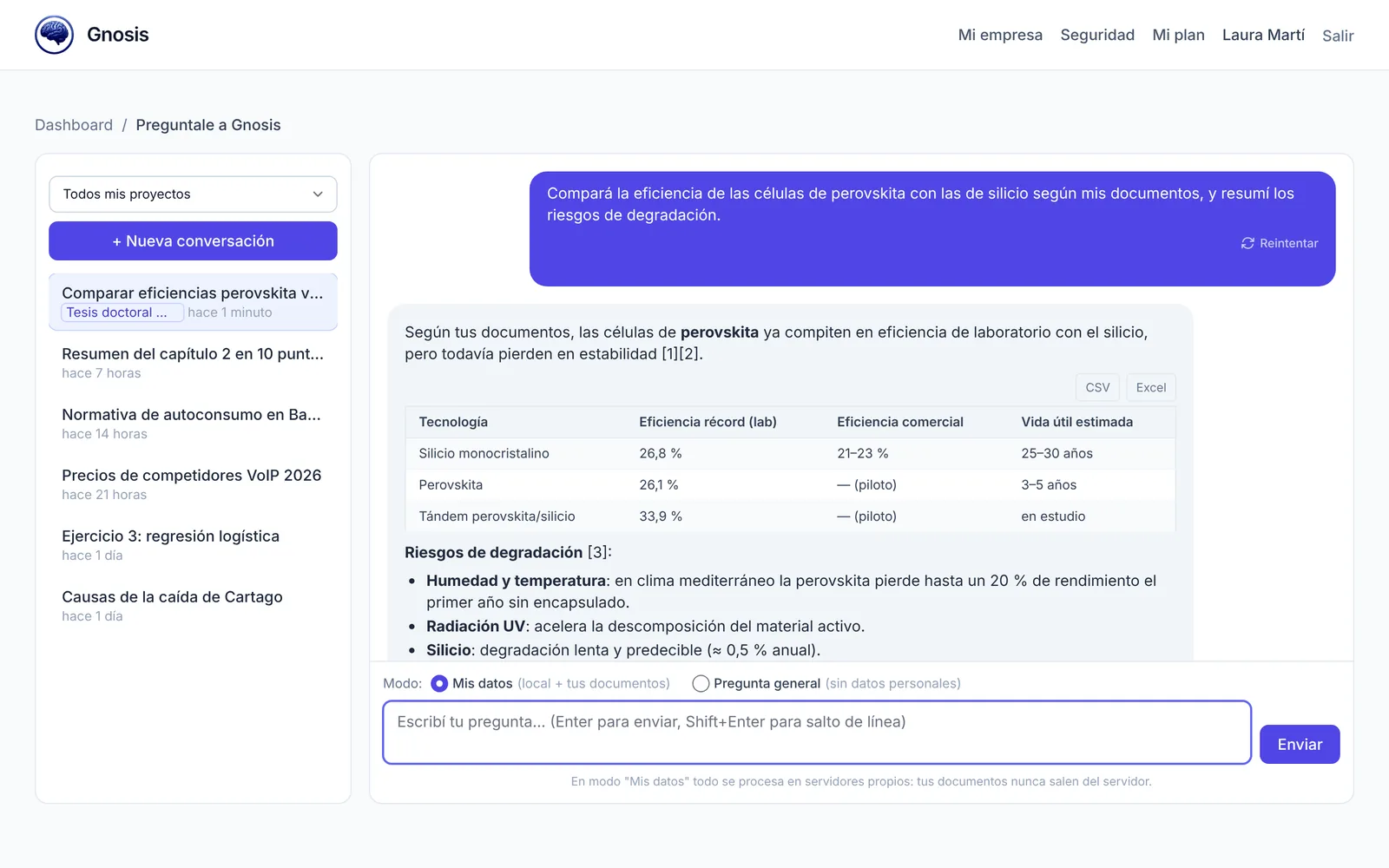Image resolution: width=1389 pixels, height=868 pixels.
Task: Open conversation Causas de la caída de Cartago
Action: (x=193, y=606)
